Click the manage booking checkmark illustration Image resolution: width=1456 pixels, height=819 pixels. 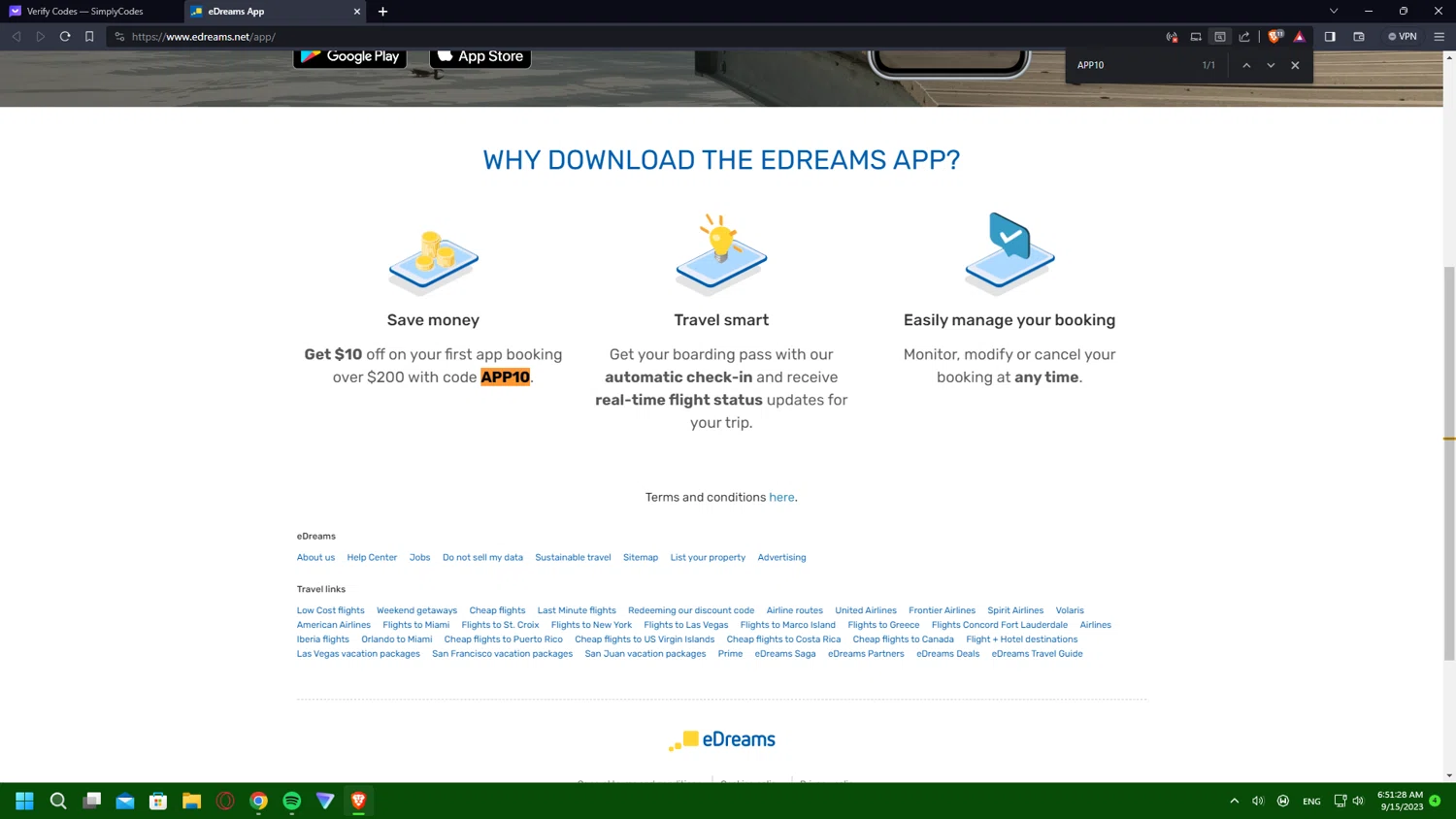tap(1009, 253)
